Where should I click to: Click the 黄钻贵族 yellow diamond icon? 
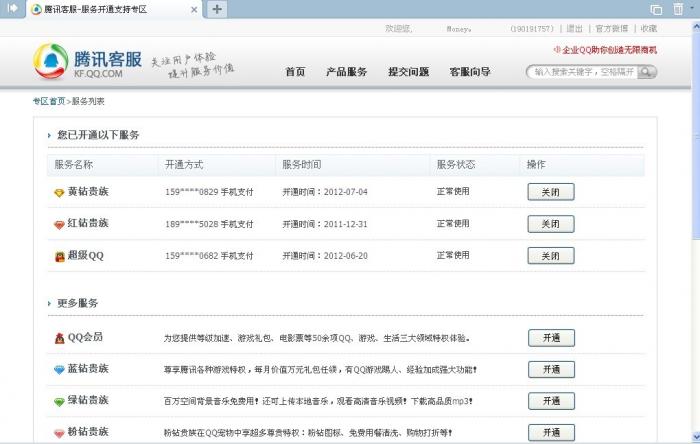[x=59, y=193]
